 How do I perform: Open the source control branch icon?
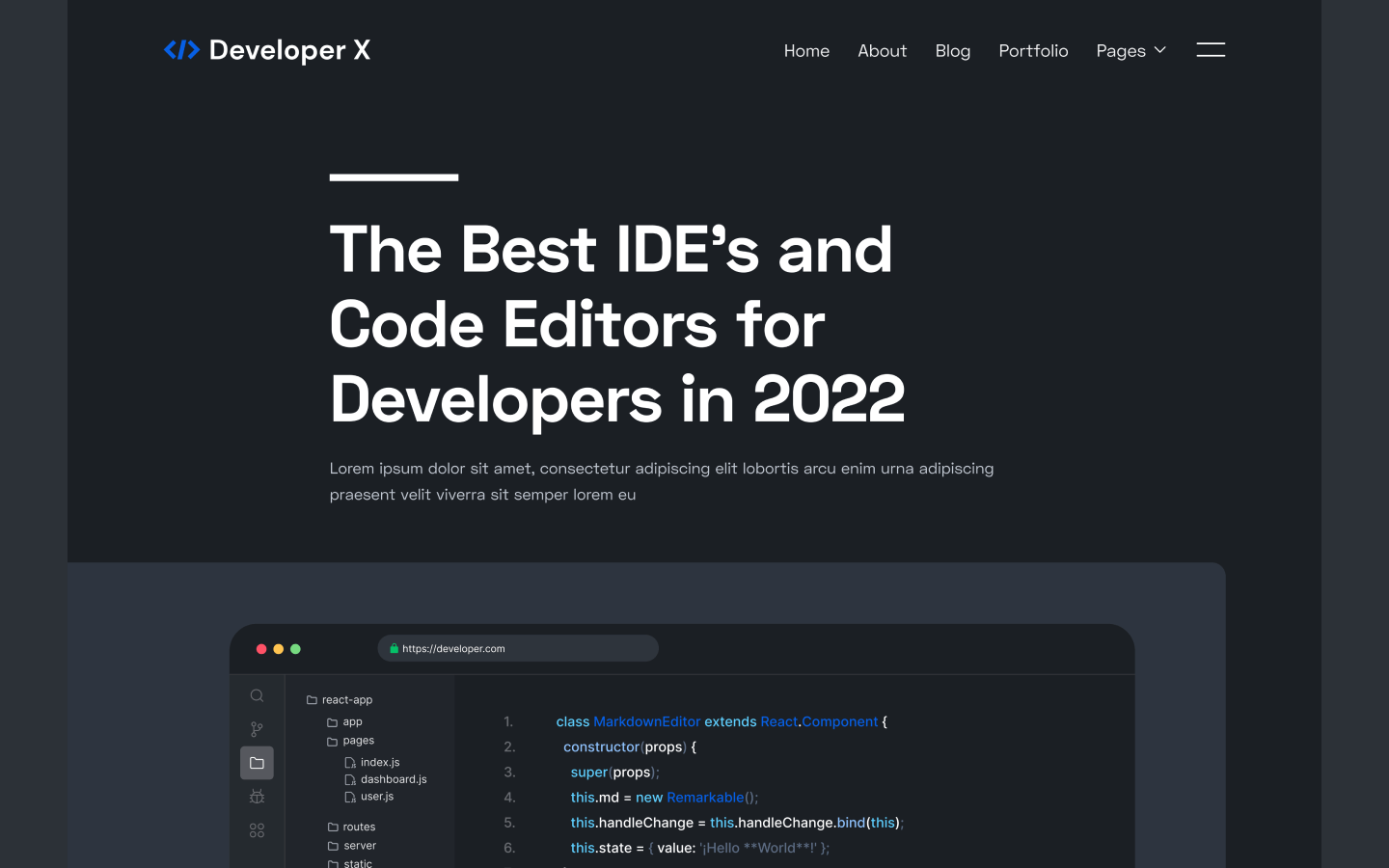coord(257,729)
